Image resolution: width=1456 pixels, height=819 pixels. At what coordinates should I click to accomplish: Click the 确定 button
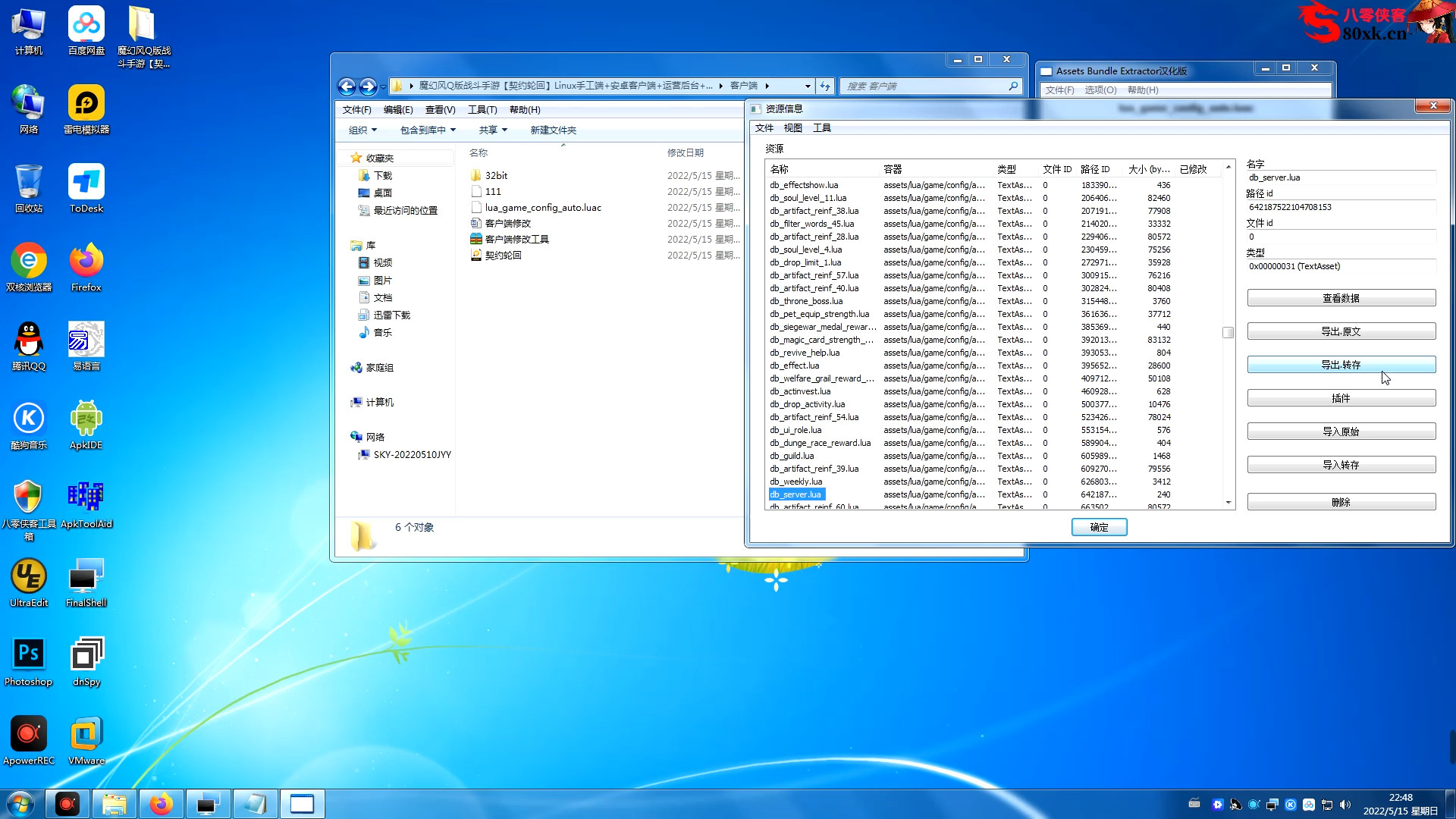1099,527
